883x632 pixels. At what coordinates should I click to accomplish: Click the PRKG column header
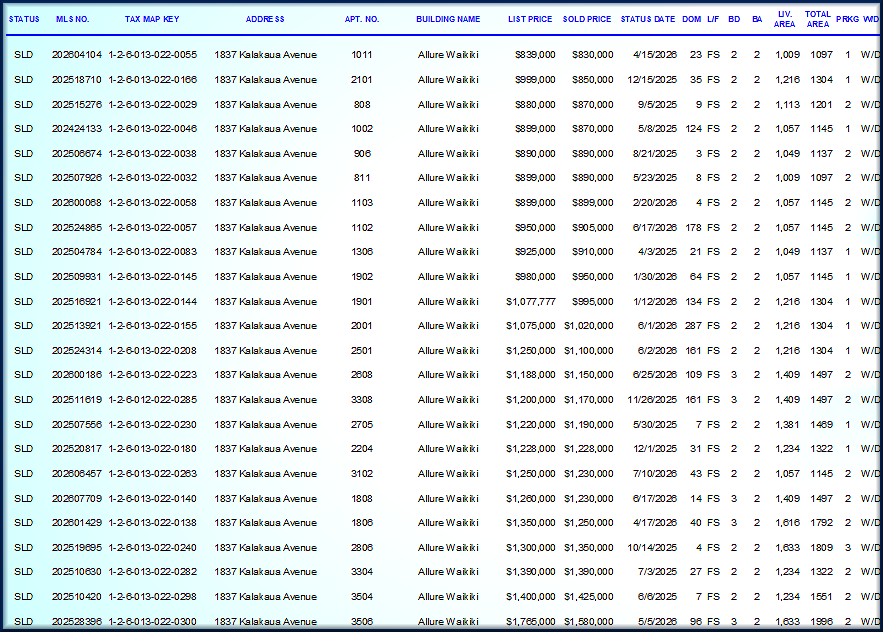click(848, 19)
